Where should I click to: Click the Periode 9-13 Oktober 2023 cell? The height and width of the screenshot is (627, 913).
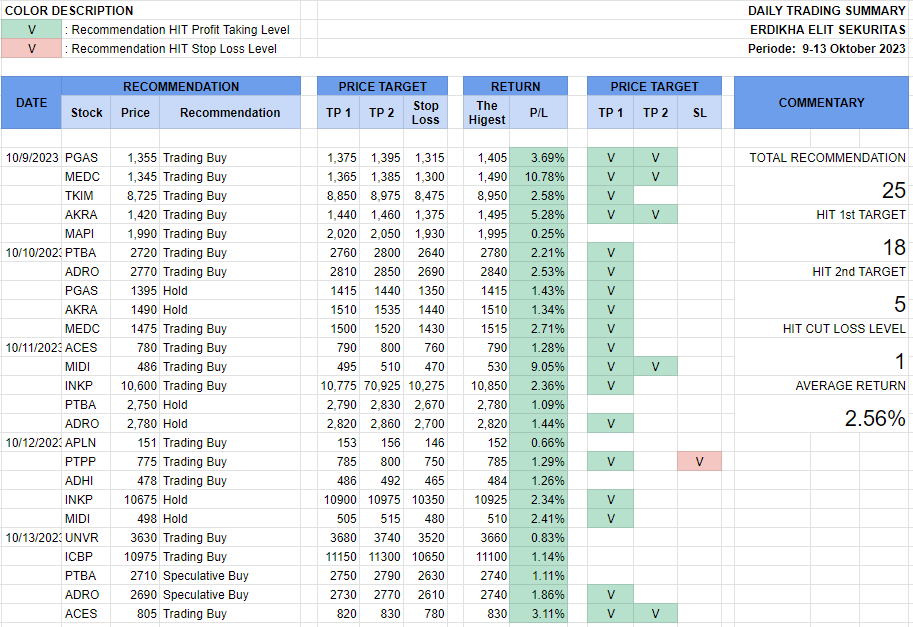(827, 49)
